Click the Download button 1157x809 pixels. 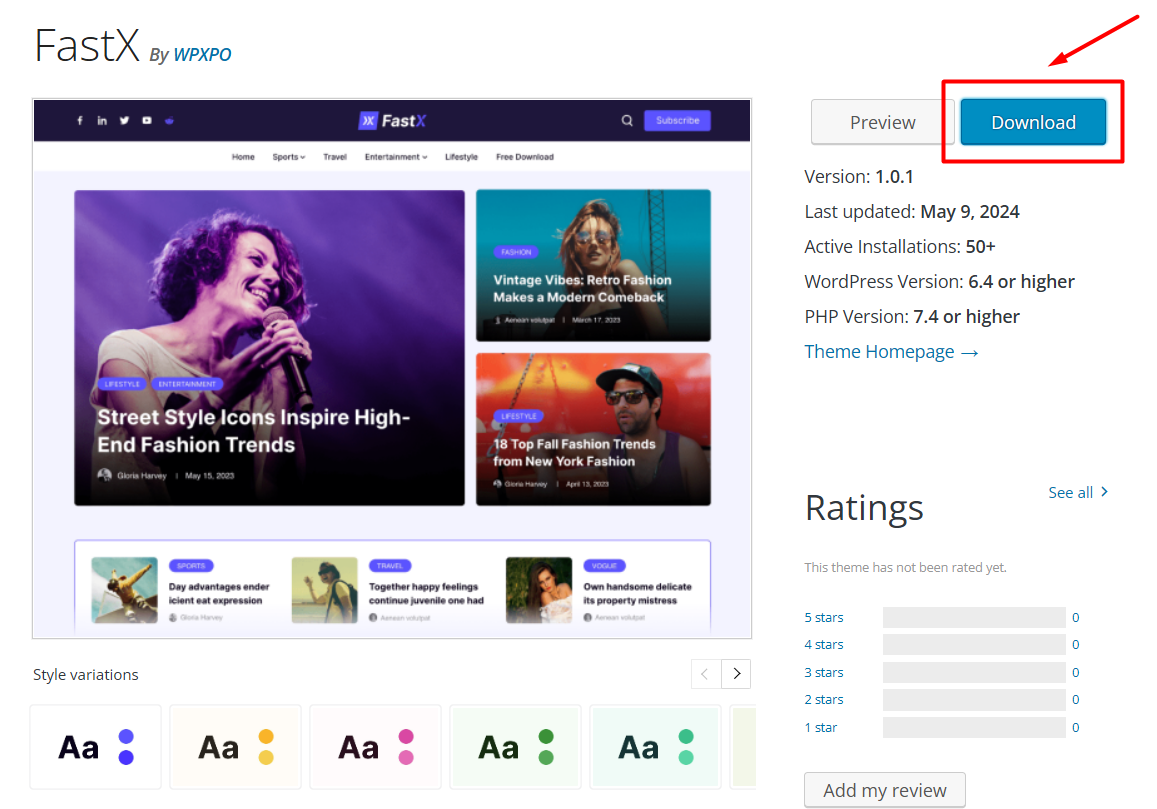pyautogui.click(x=1032, y=122)
